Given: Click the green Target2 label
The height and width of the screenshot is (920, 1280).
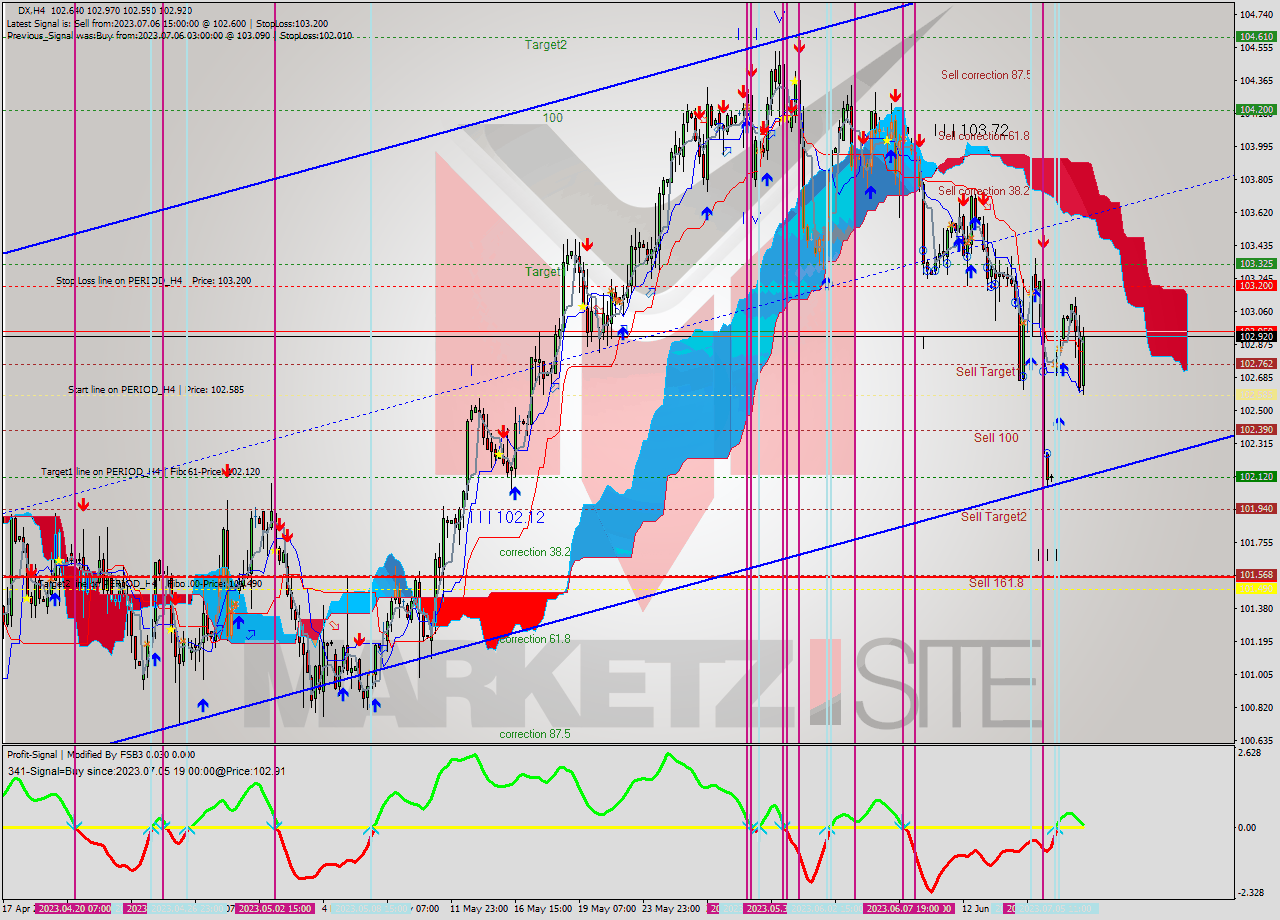Looking at the screenshot, I should (546, 45).
